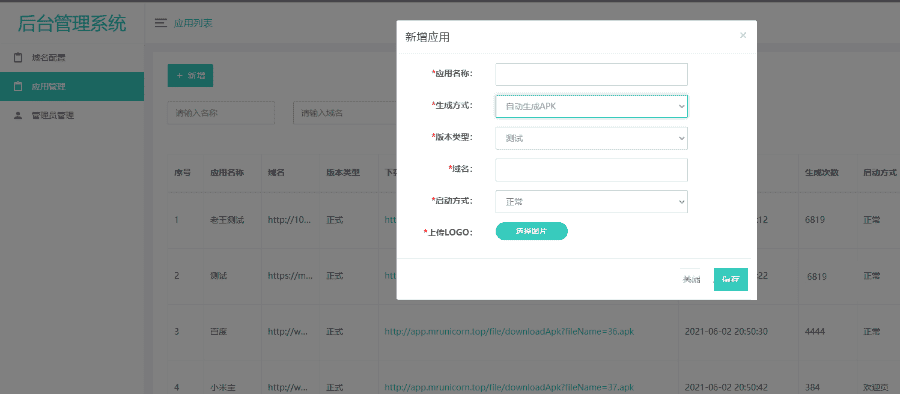Open the 生成方式 dropdown showing 自动生成APK
Screen dimensions: 900x394
click(x=591, y=106)
